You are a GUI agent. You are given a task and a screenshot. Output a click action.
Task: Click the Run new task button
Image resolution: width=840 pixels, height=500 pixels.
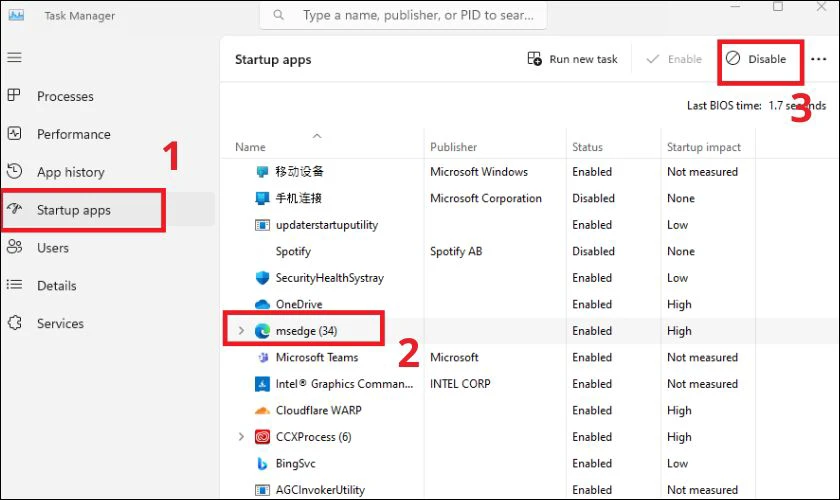coord(573,59)
